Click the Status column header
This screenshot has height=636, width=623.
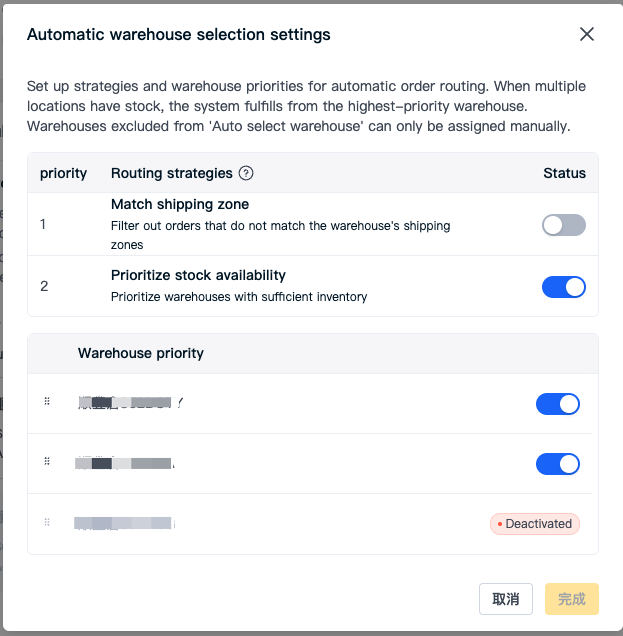[564, 173]
